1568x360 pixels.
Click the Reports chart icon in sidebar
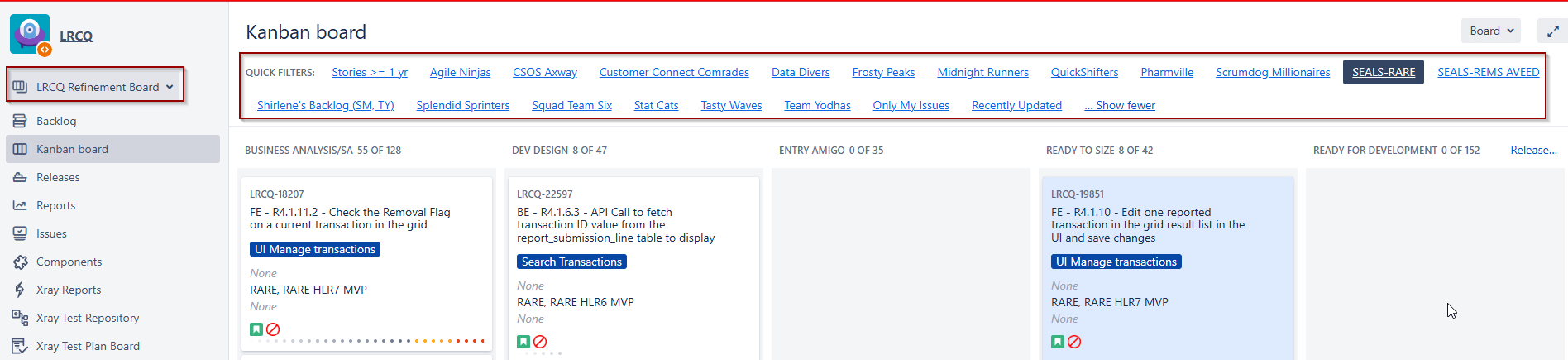(x=20, y=205)
